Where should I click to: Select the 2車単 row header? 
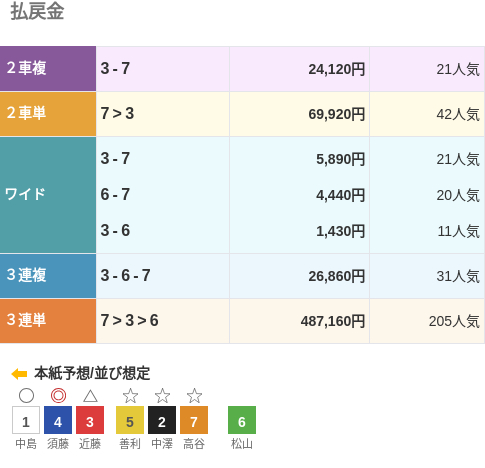[x=48, y=114]
